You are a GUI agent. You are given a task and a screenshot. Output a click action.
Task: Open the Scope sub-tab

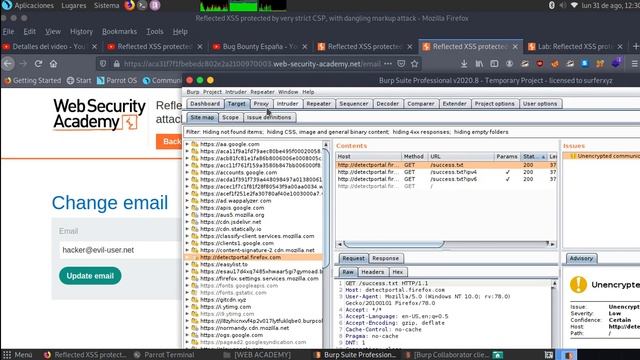(x=230, y=118)
